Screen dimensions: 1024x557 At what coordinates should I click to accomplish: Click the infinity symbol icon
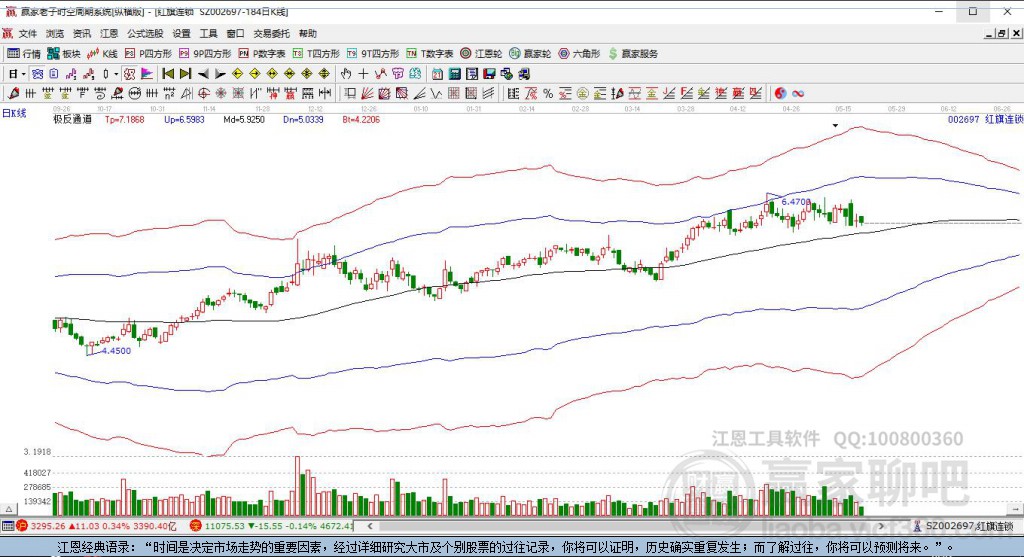coord(798,93)
